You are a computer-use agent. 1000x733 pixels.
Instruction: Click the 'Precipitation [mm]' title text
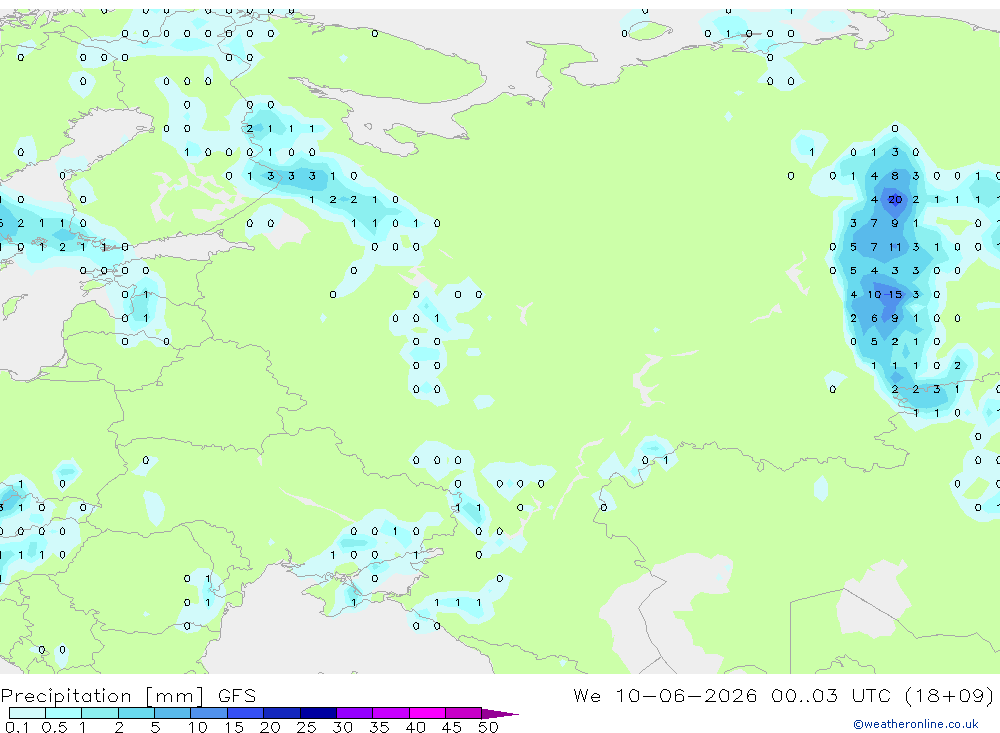(103, 696)
